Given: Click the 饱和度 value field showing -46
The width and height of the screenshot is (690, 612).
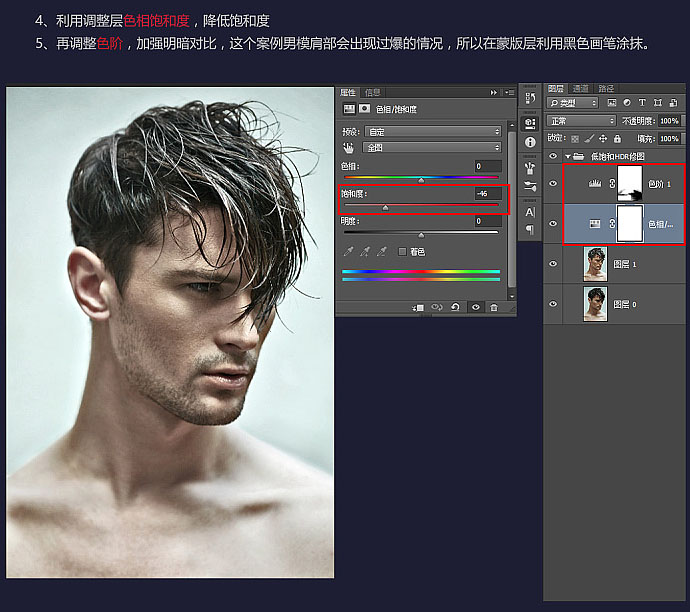Looking at the screenshot, I should click(488, 194).
